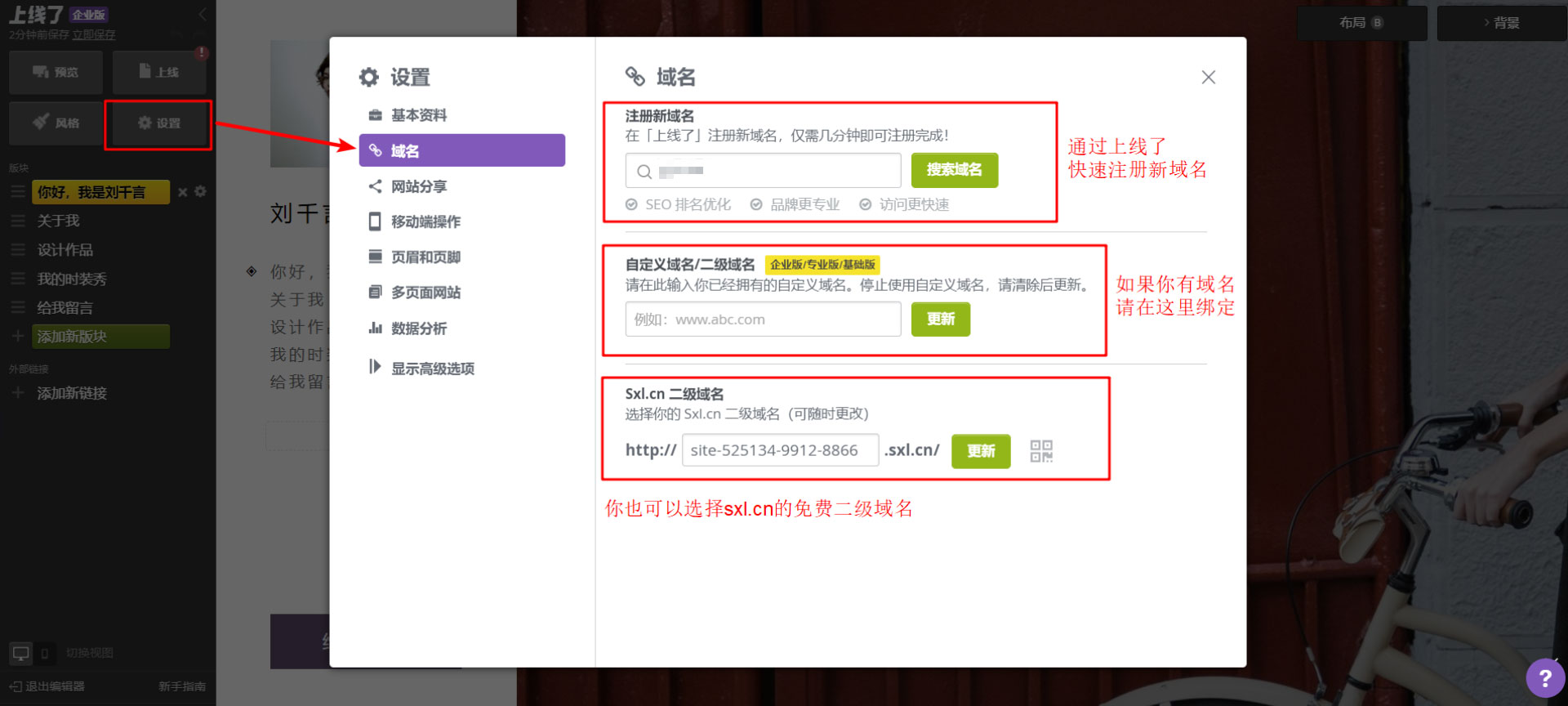Open settings gear for 你好，我是刘千言 section
Image resolution: width=1568 pixels, height=706 pixels.
tap(200, 191)
